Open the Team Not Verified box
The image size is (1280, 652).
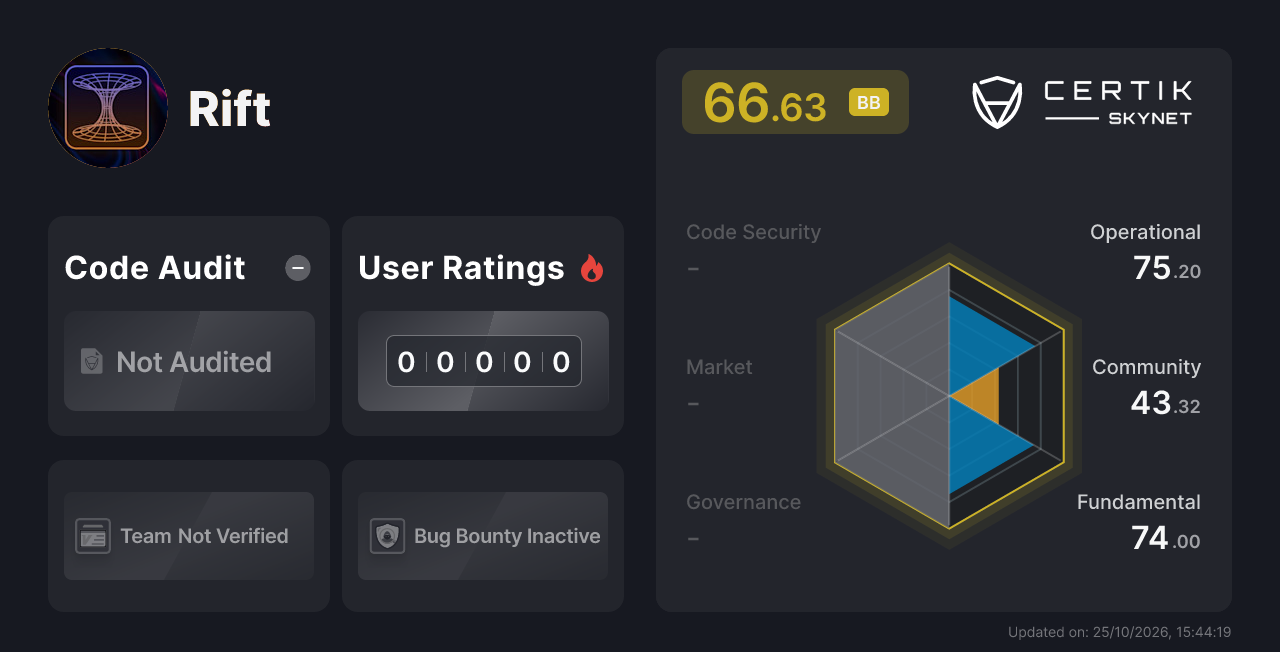pyautogui.click(x=189, y=536)
